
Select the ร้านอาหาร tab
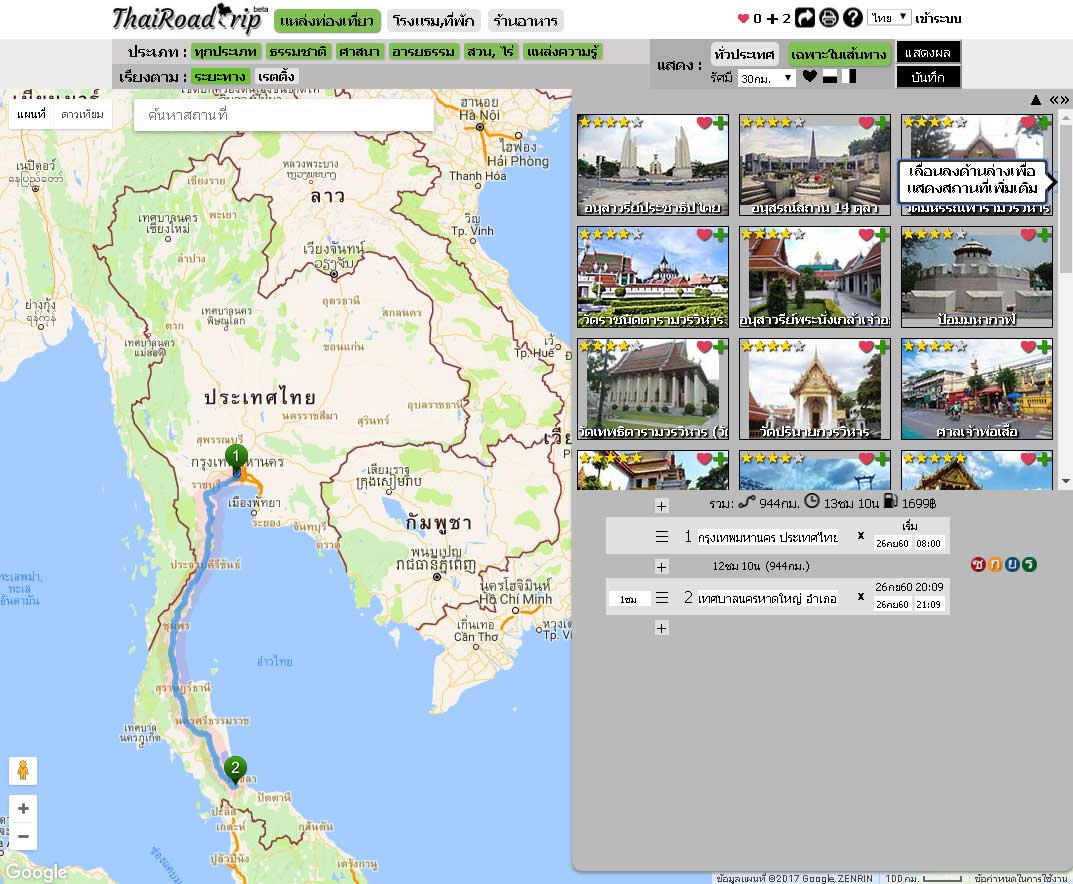526,21
